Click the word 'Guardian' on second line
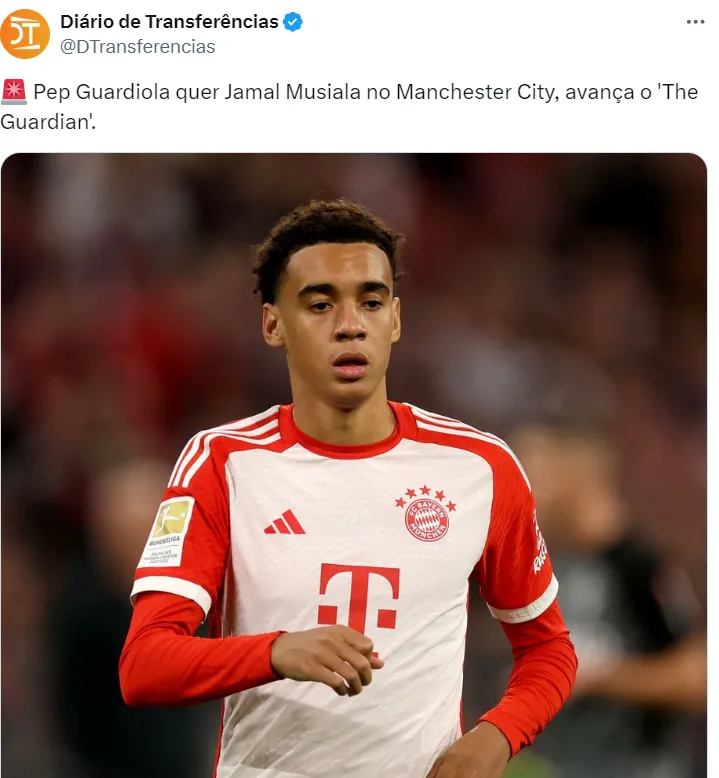Viewport: 719px width, 778px height. coord(45,122)
